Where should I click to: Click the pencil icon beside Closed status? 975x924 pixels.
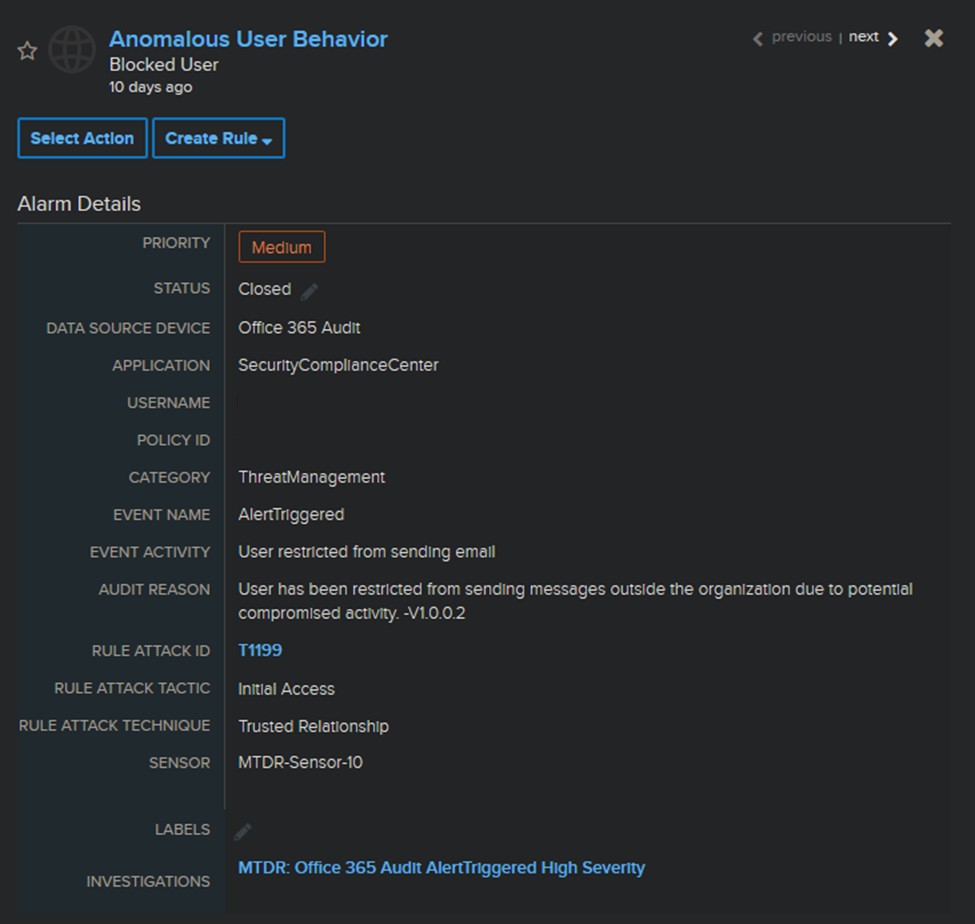(x=309, y=288)
